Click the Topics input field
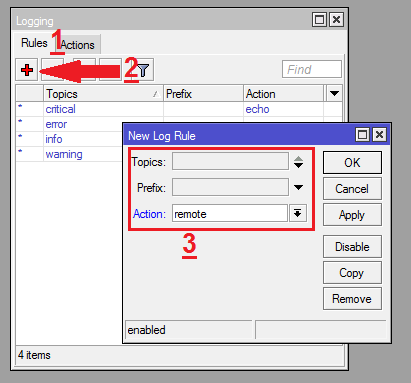Screen dimensions: 411x383 click(230, 161)
